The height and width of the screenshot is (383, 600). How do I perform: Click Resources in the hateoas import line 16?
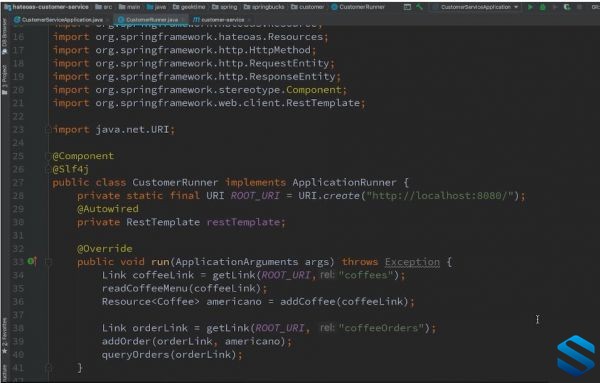coord(295,37)
